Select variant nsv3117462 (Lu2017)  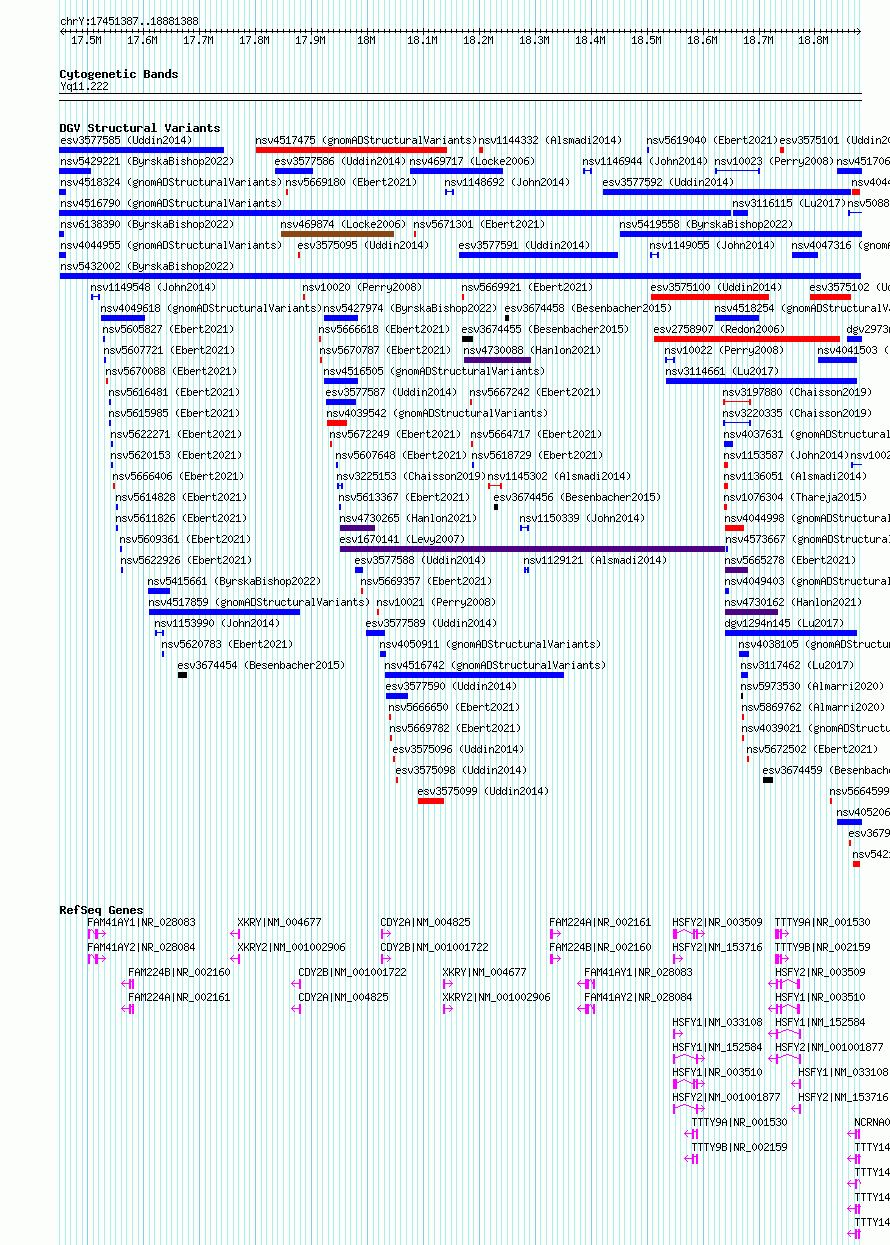796,665
